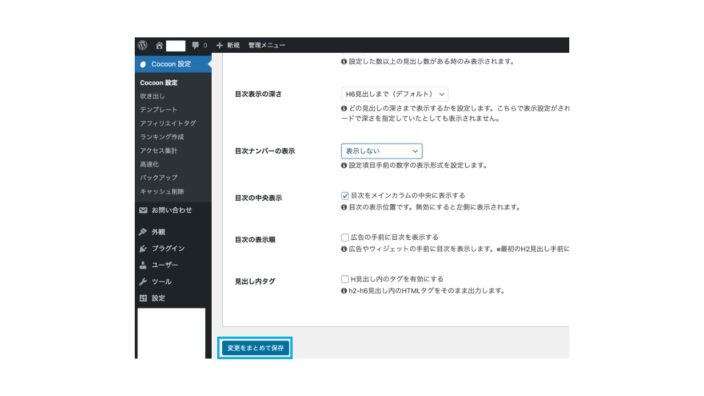Click info icon beside 目次ナンバー description

pos(344,165)
